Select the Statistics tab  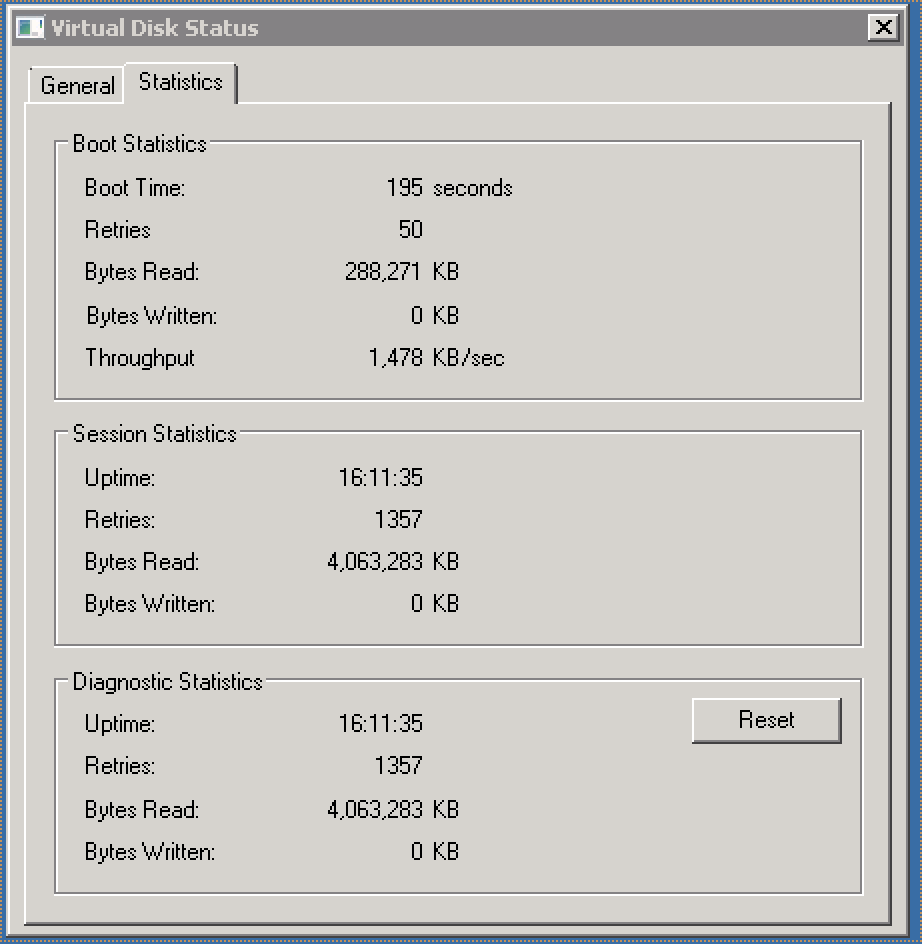pyautogui.click(x=180, y=82)
